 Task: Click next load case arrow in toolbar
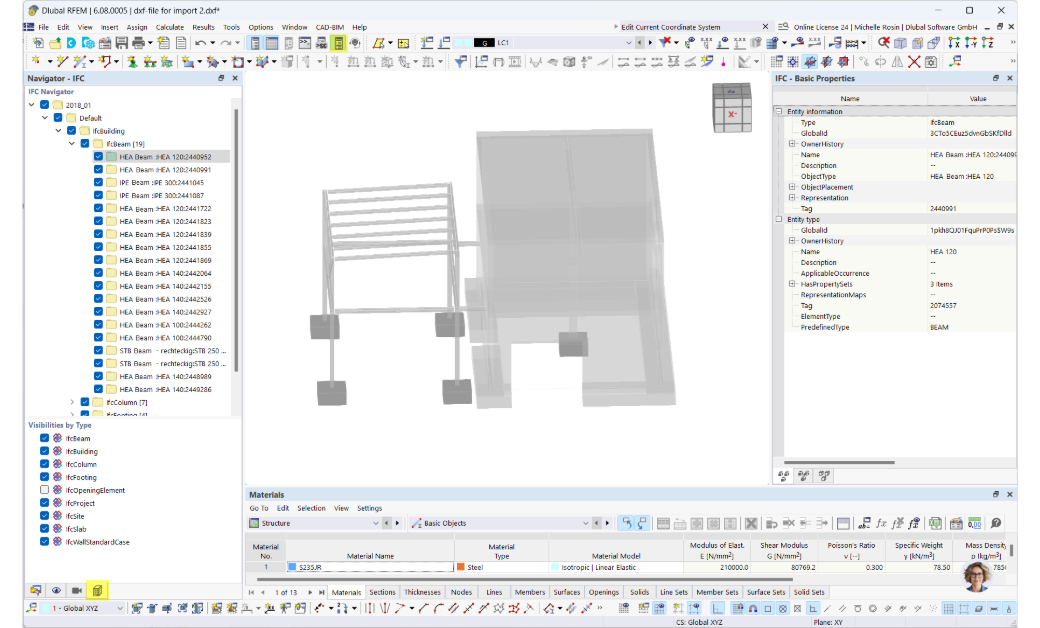click(x=650, y=43)
